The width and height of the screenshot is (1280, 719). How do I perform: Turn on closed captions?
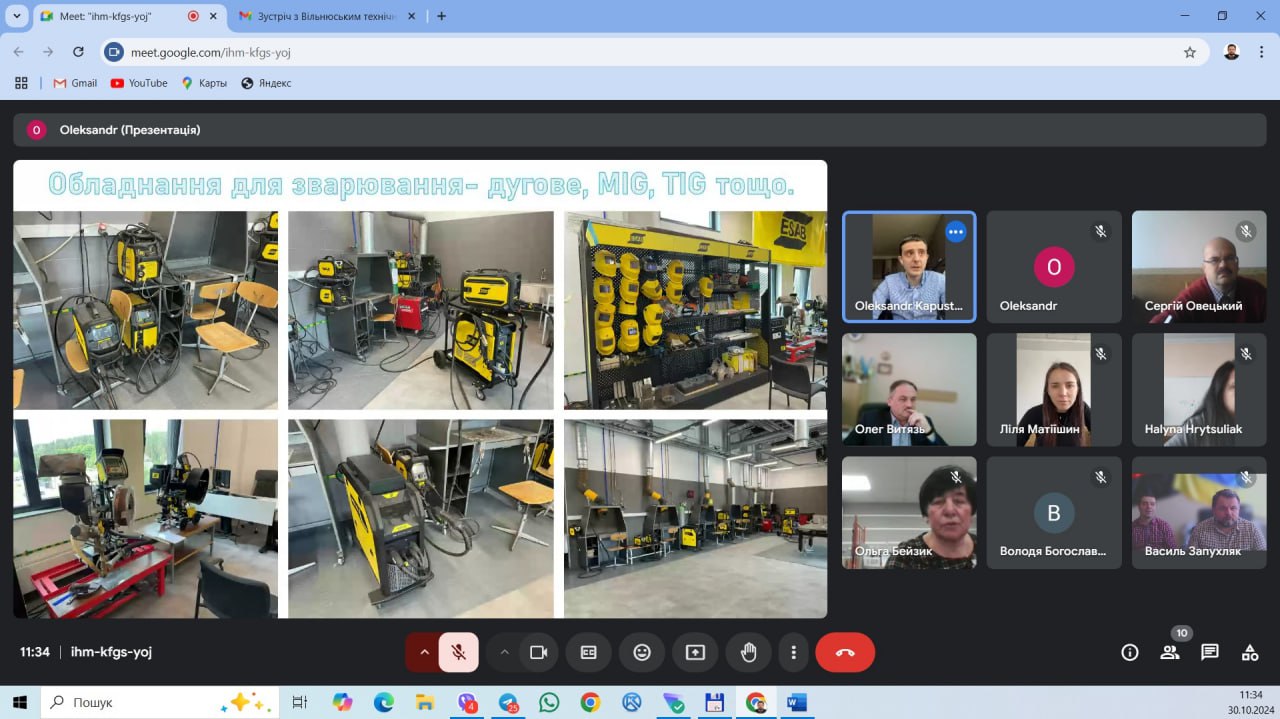589,652
